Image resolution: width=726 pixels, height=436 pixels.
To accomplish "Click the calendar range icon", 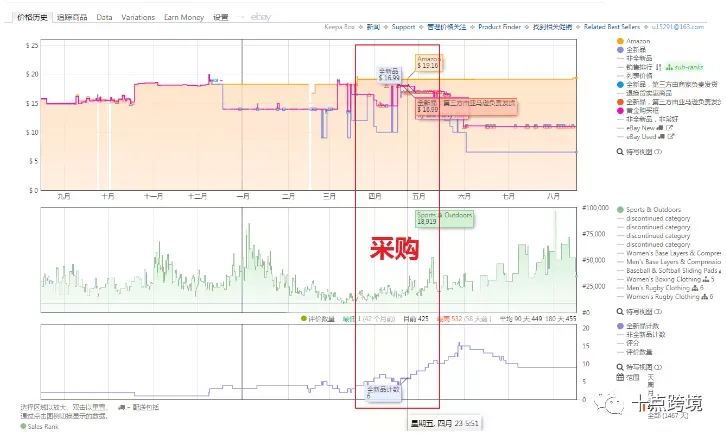I will 620,378.
